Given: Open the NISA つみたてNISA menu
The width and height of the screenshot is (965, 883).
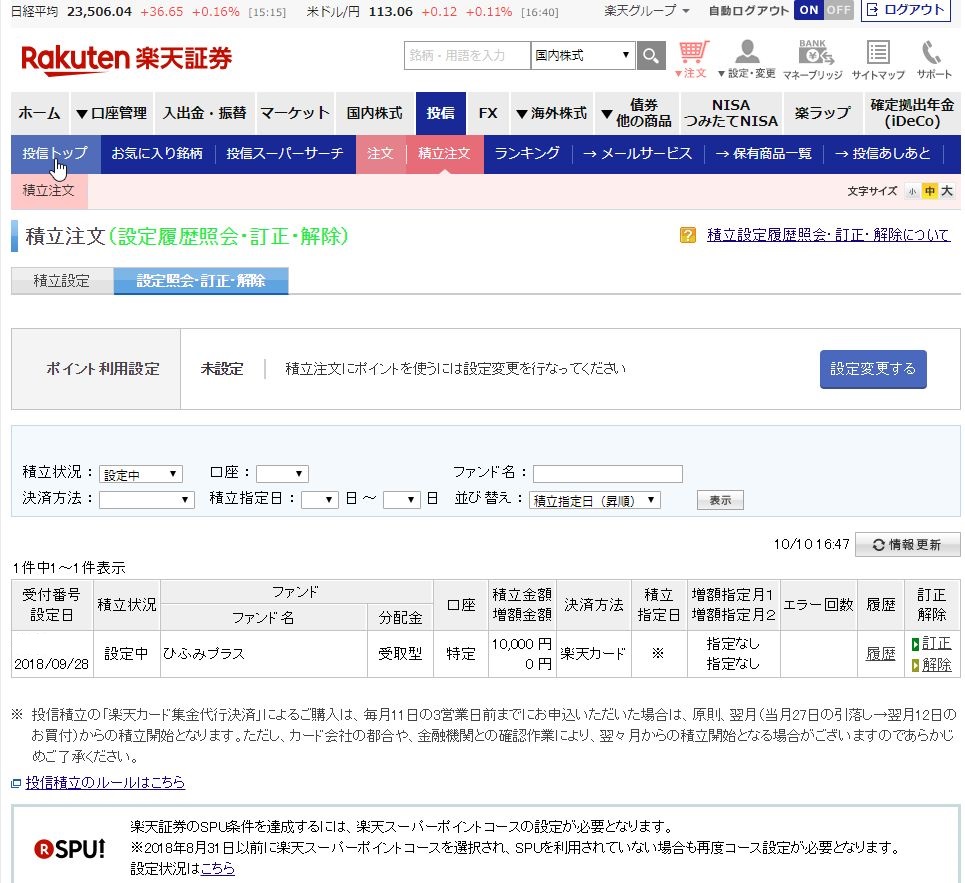Looking at the screenshot, I should [731, 113].
